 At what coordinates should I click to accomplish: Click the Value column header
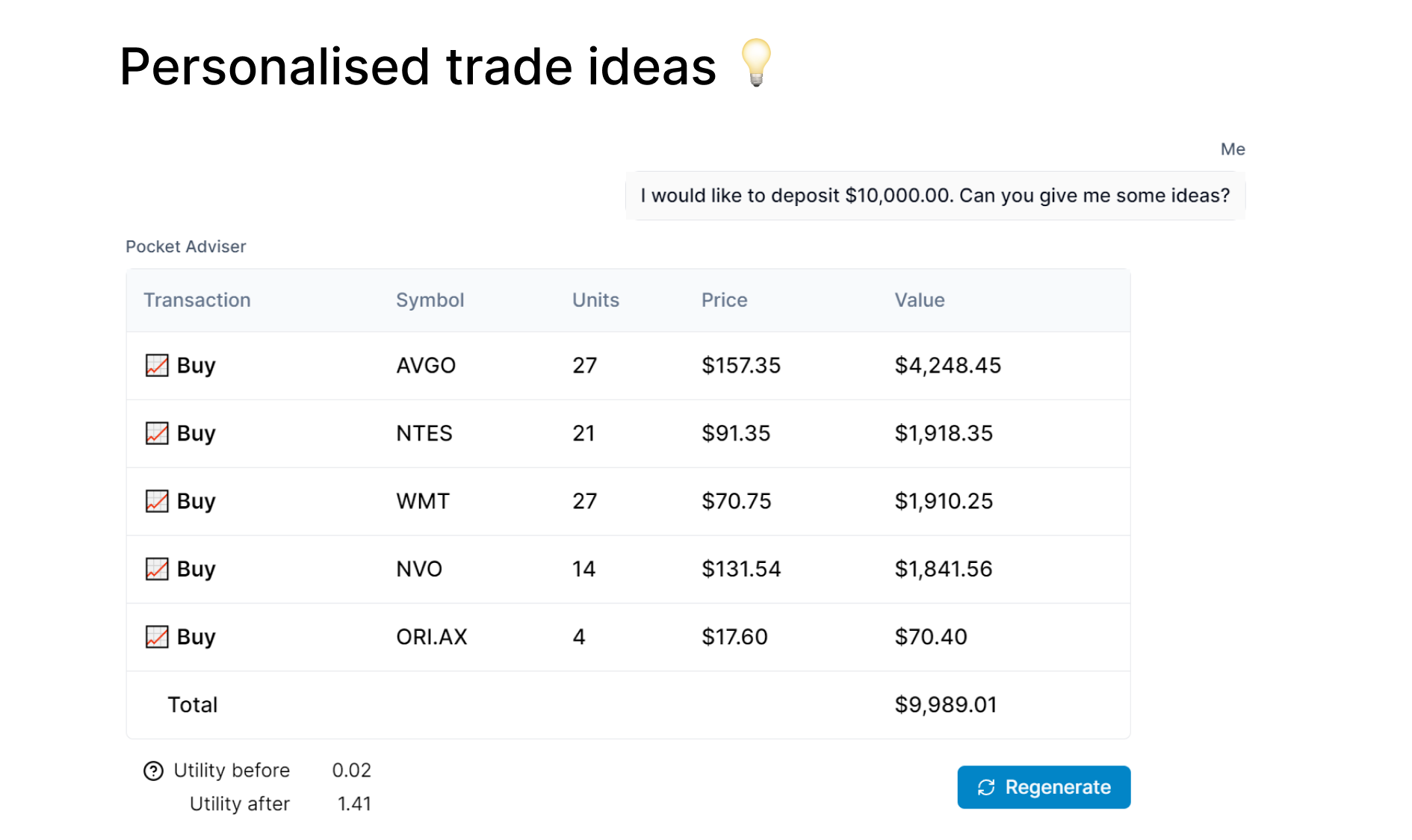(x=920, y=300)
